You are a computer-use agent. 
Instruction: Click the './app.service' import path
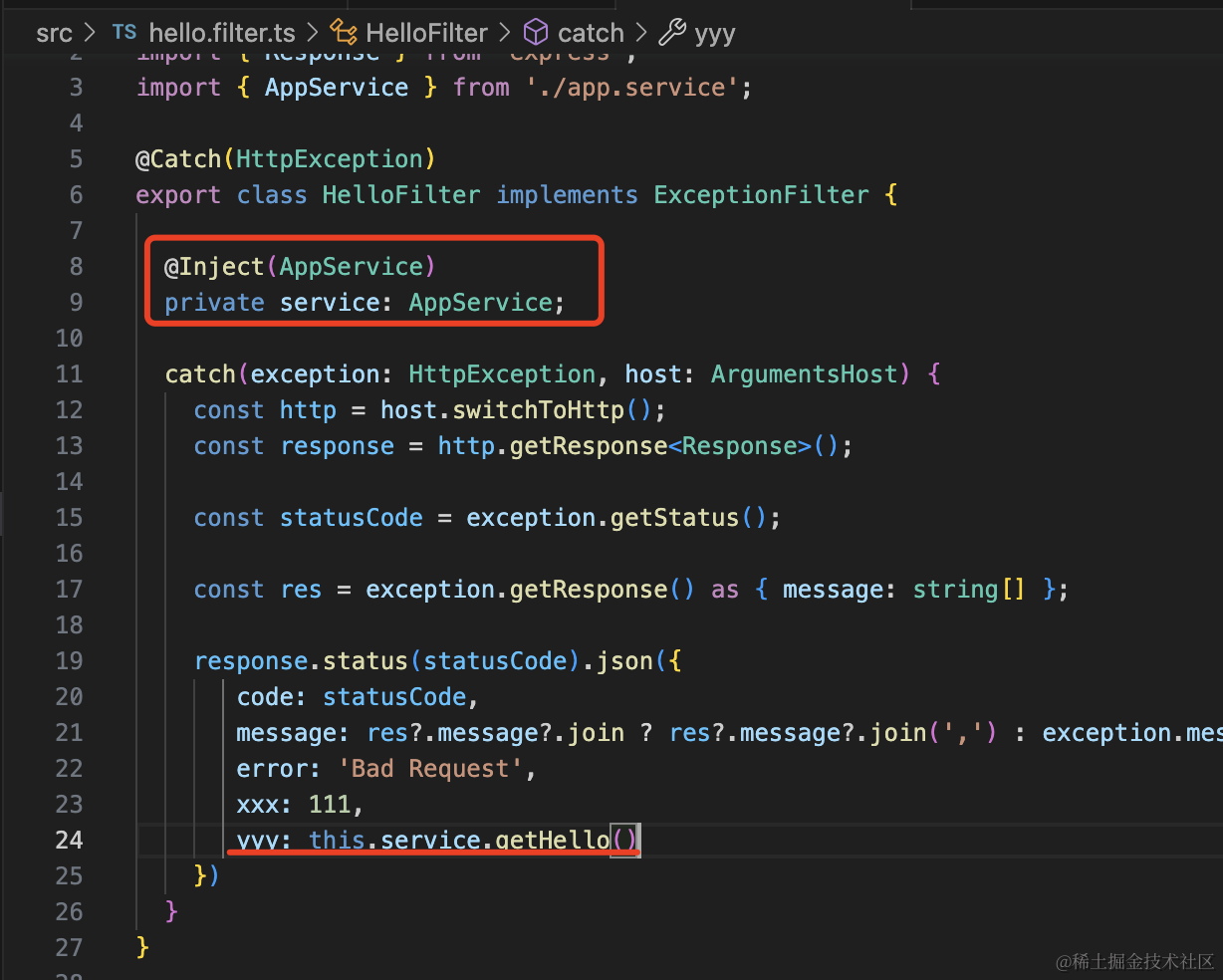click(631, 87)
